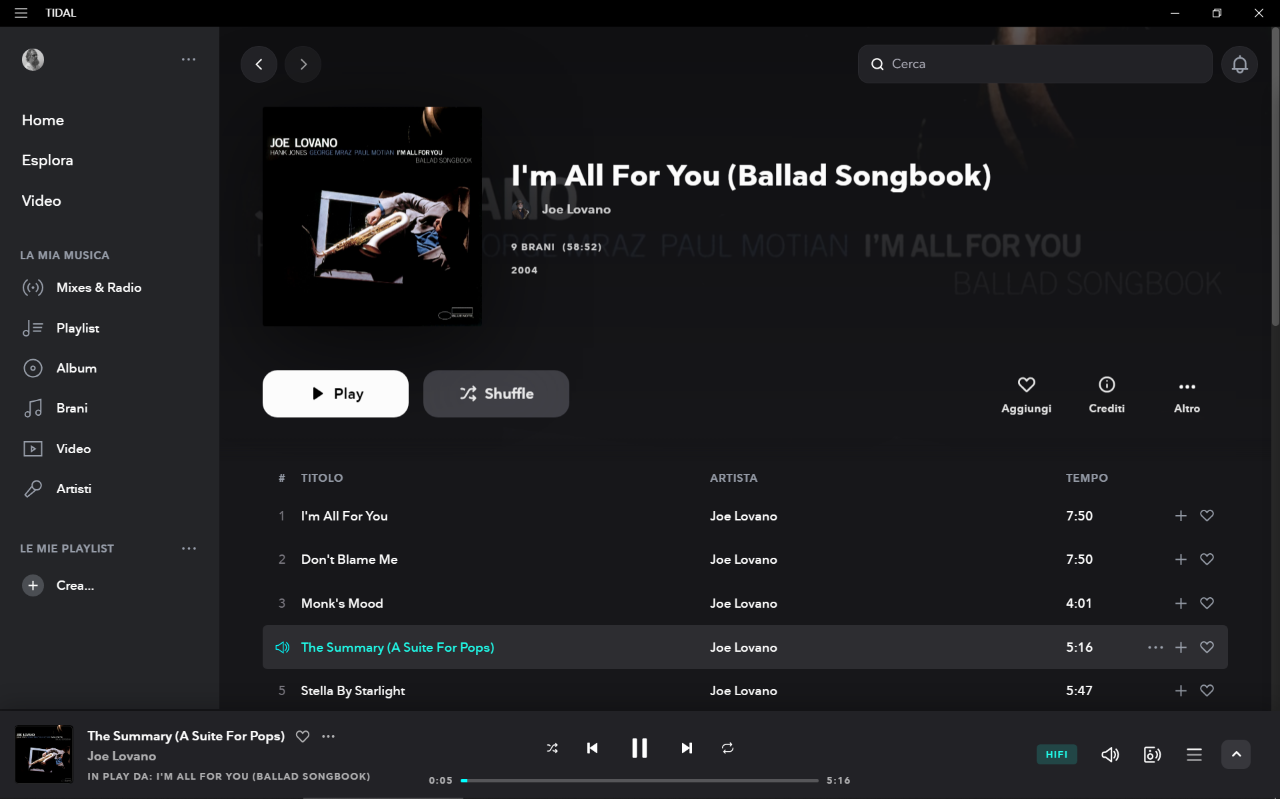Open Altro more options for album
1280x799 pixels.
pyautogui.click(x=1187, y=394)
